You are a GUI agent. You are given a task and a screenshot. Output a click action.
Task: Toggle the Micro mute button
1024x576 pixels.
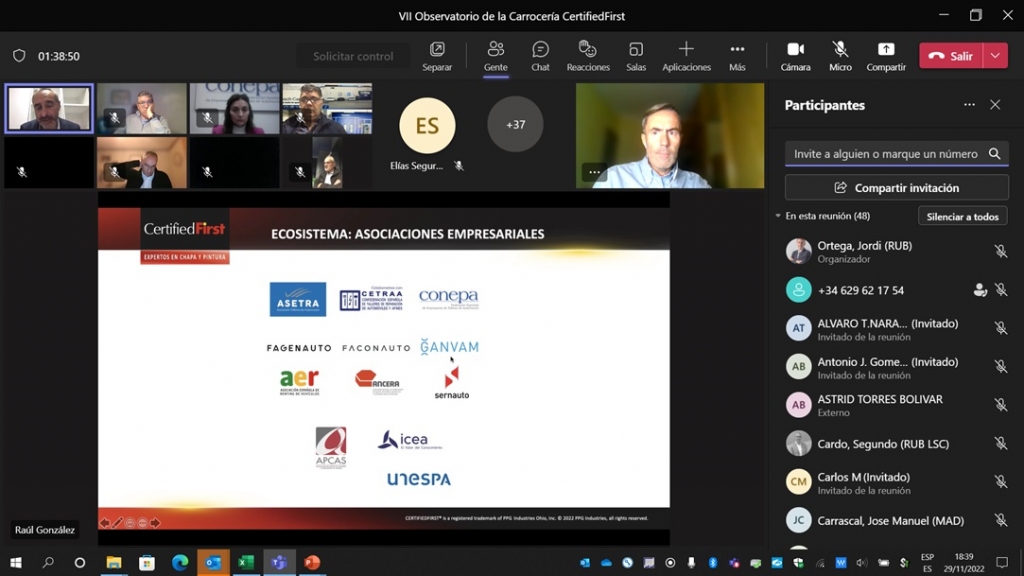click(x=840, y=56)
